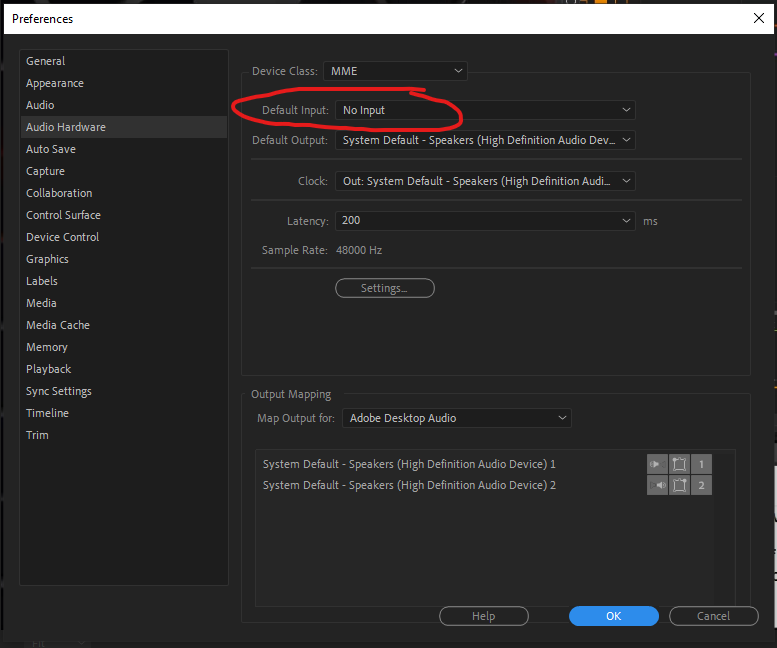Confirm with the OK button

point(613,616)
